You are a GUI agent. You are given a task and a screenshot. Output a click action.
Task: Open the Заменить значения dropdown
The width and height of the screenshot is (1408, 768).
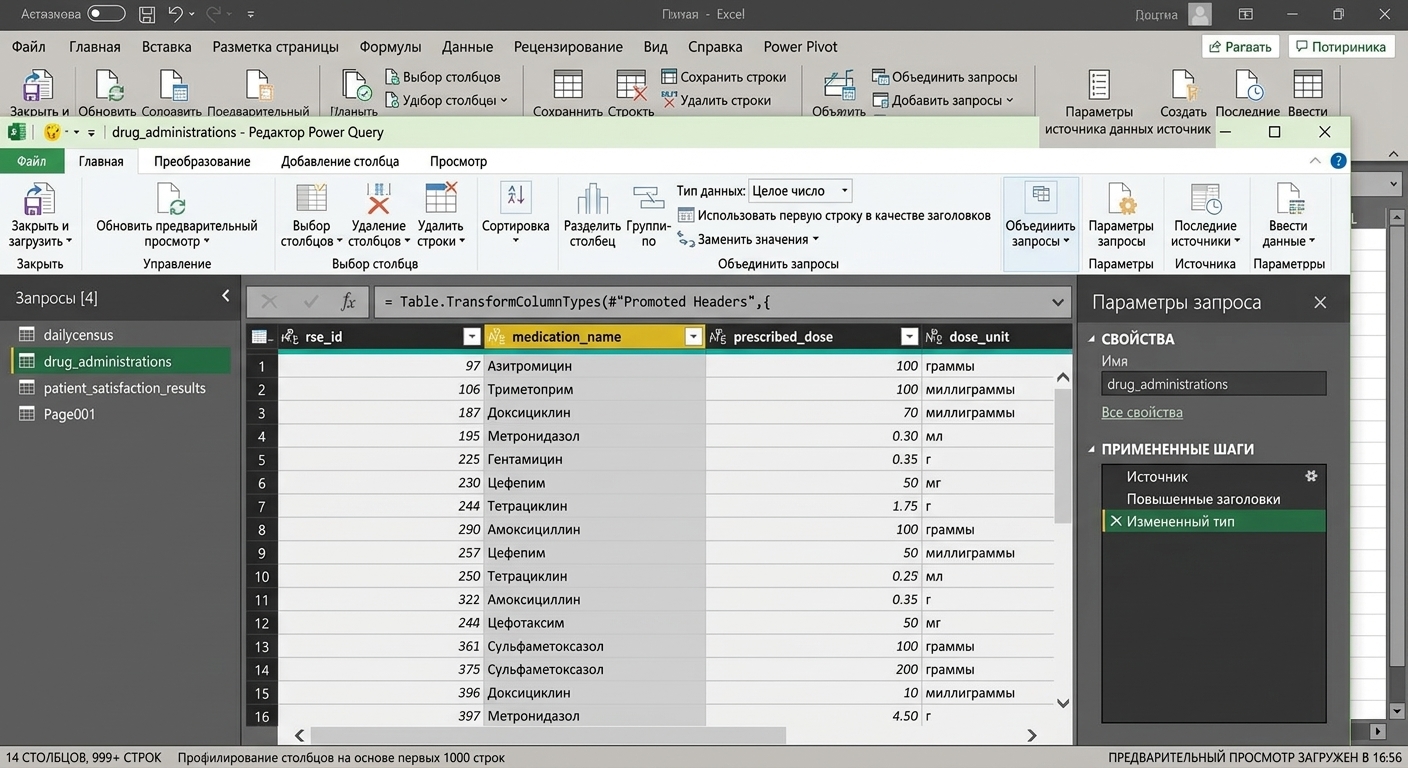[x=748, y=239]
